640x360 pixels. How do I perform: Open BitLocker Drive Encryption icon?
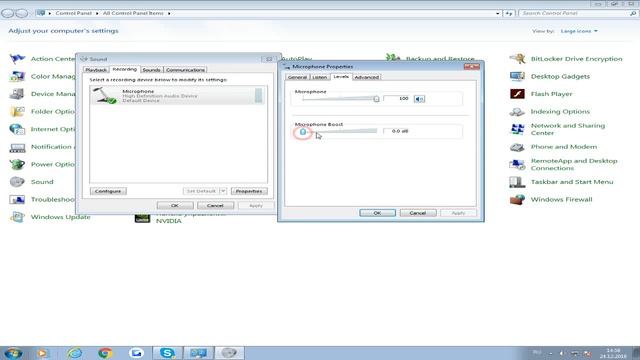(517, 59)
